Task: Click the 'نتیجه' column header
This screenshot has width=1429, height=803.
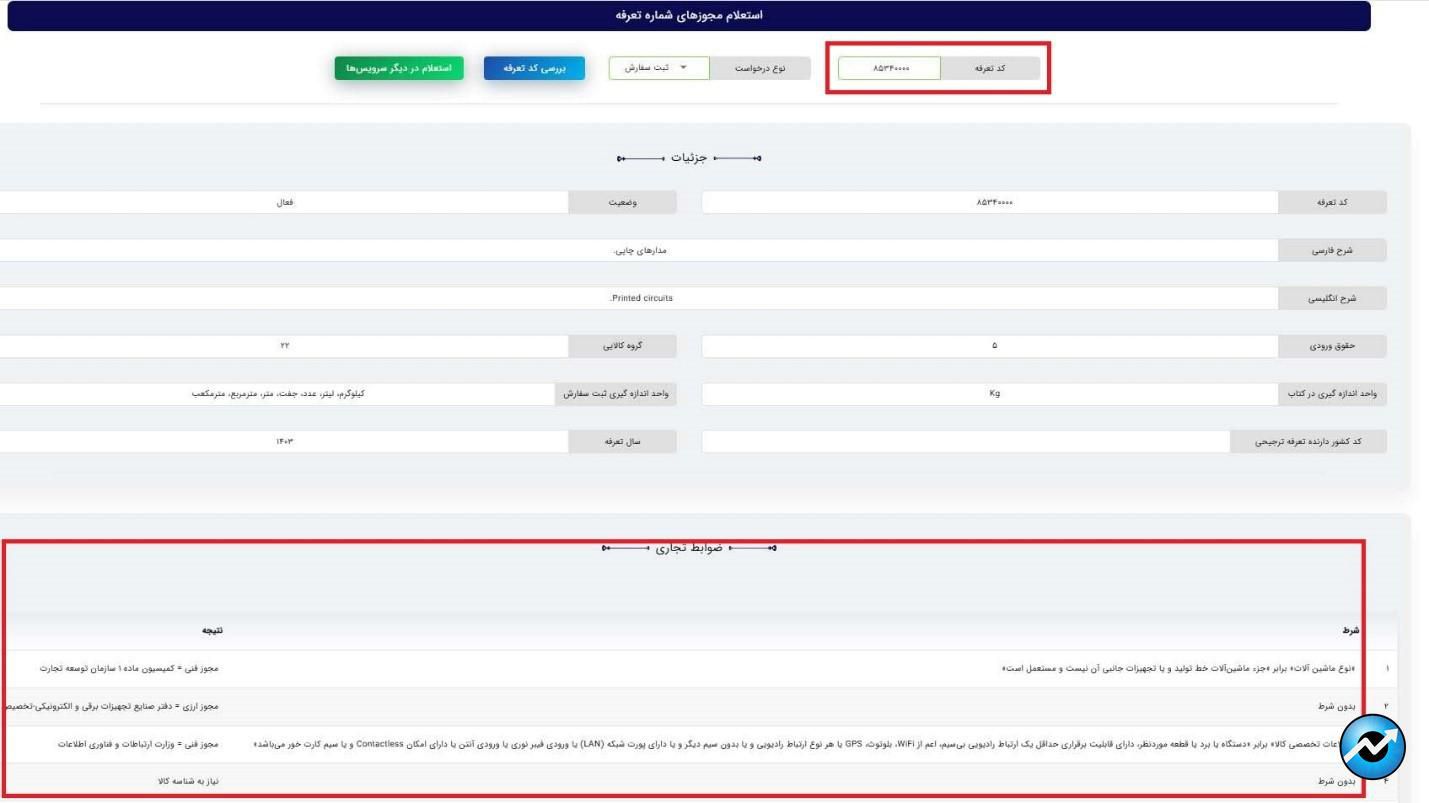Action: coord(212,631)
